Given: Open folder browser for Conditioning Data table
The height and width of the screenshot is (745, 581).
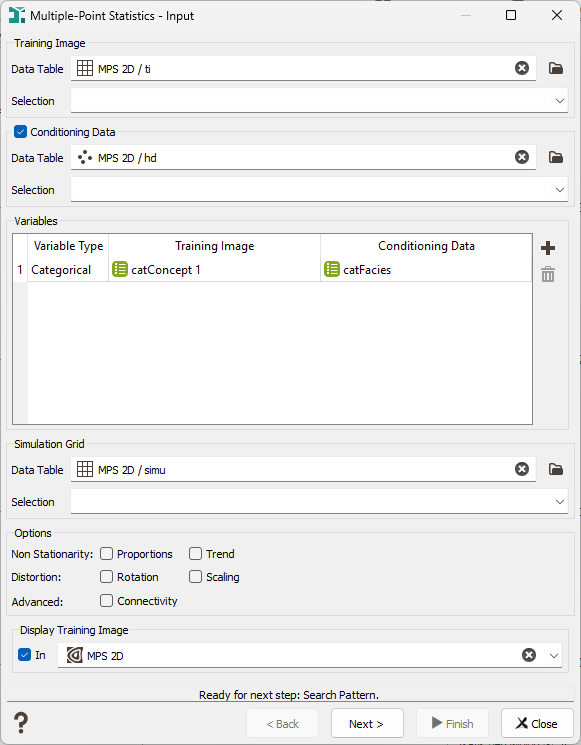Looking at the screenshot, I should coord(556,157).
